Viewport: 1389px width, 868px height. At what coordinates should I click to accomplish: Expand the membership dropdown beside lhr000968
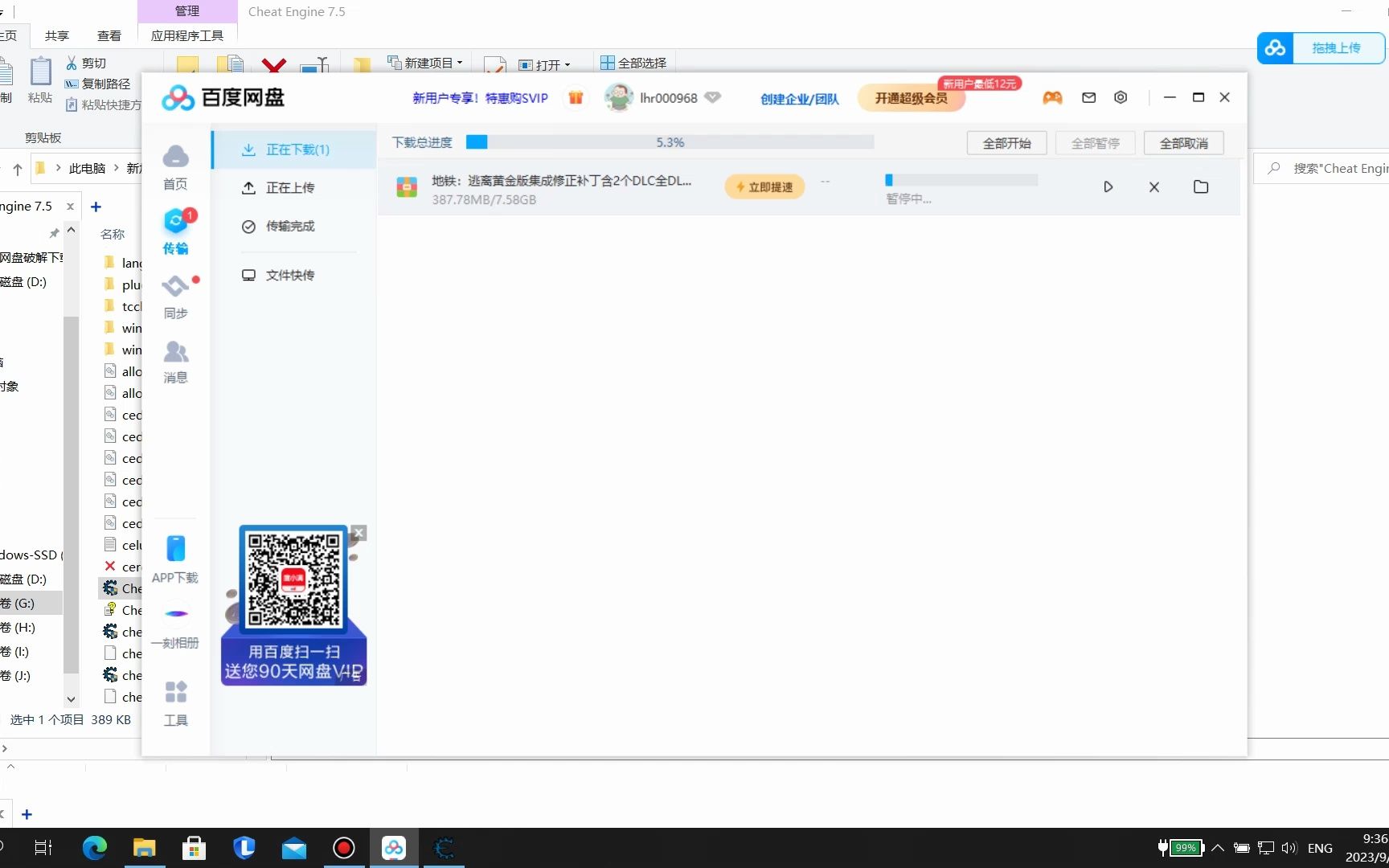(712, 97)
